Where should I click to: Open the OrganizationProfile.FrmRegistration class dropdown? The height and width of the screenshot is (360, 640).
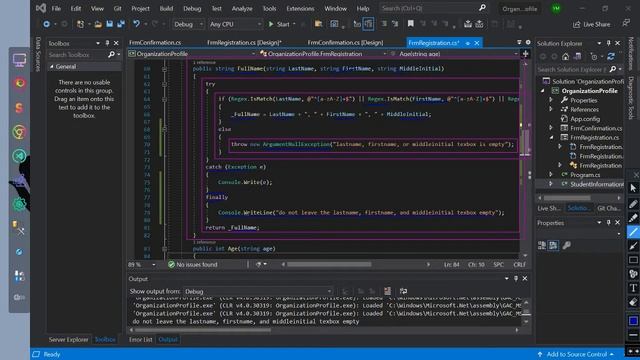tap(323, 54)
